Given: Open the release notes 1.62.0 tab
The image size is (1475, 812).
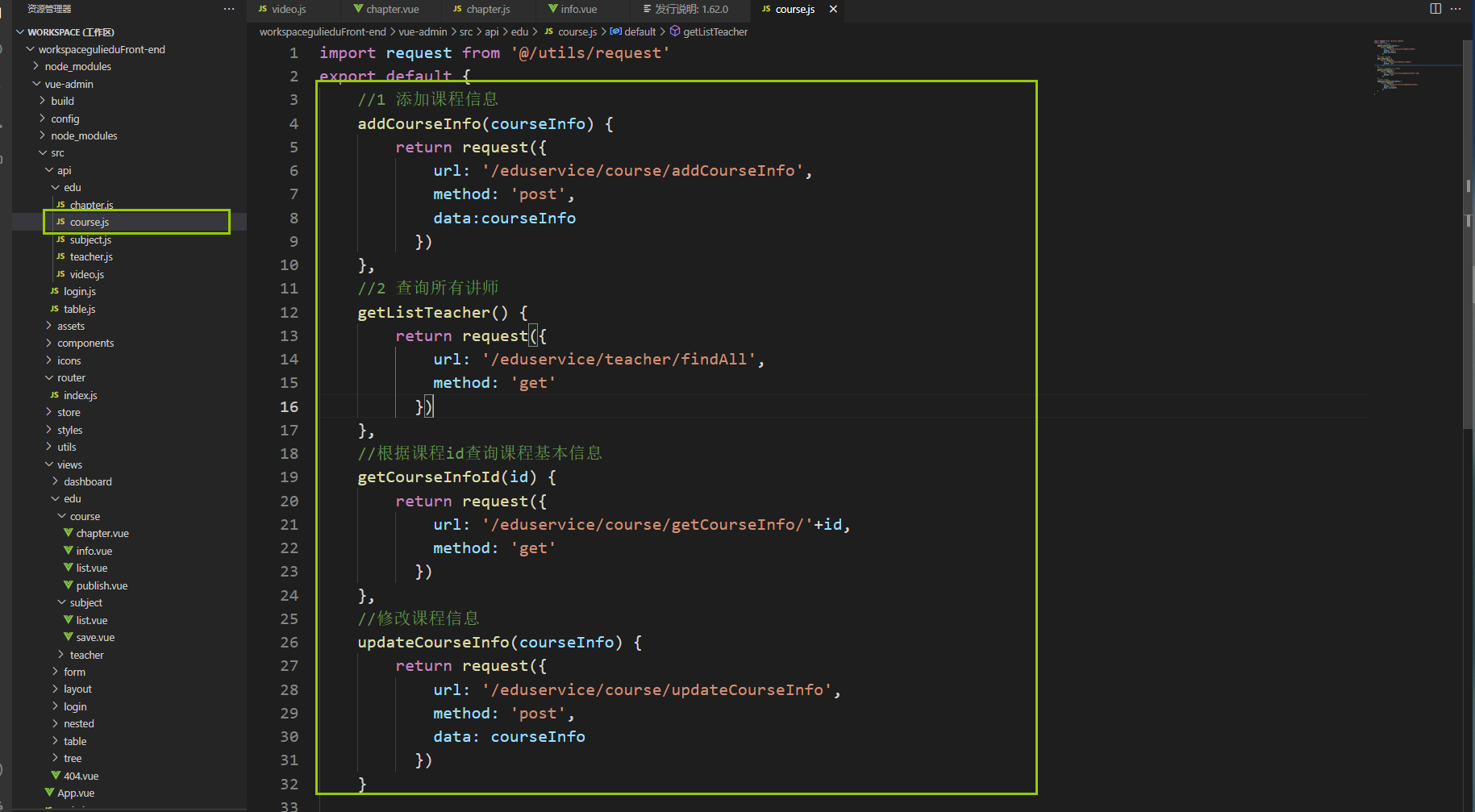Looking at the screenshot, I should (691, 9).
